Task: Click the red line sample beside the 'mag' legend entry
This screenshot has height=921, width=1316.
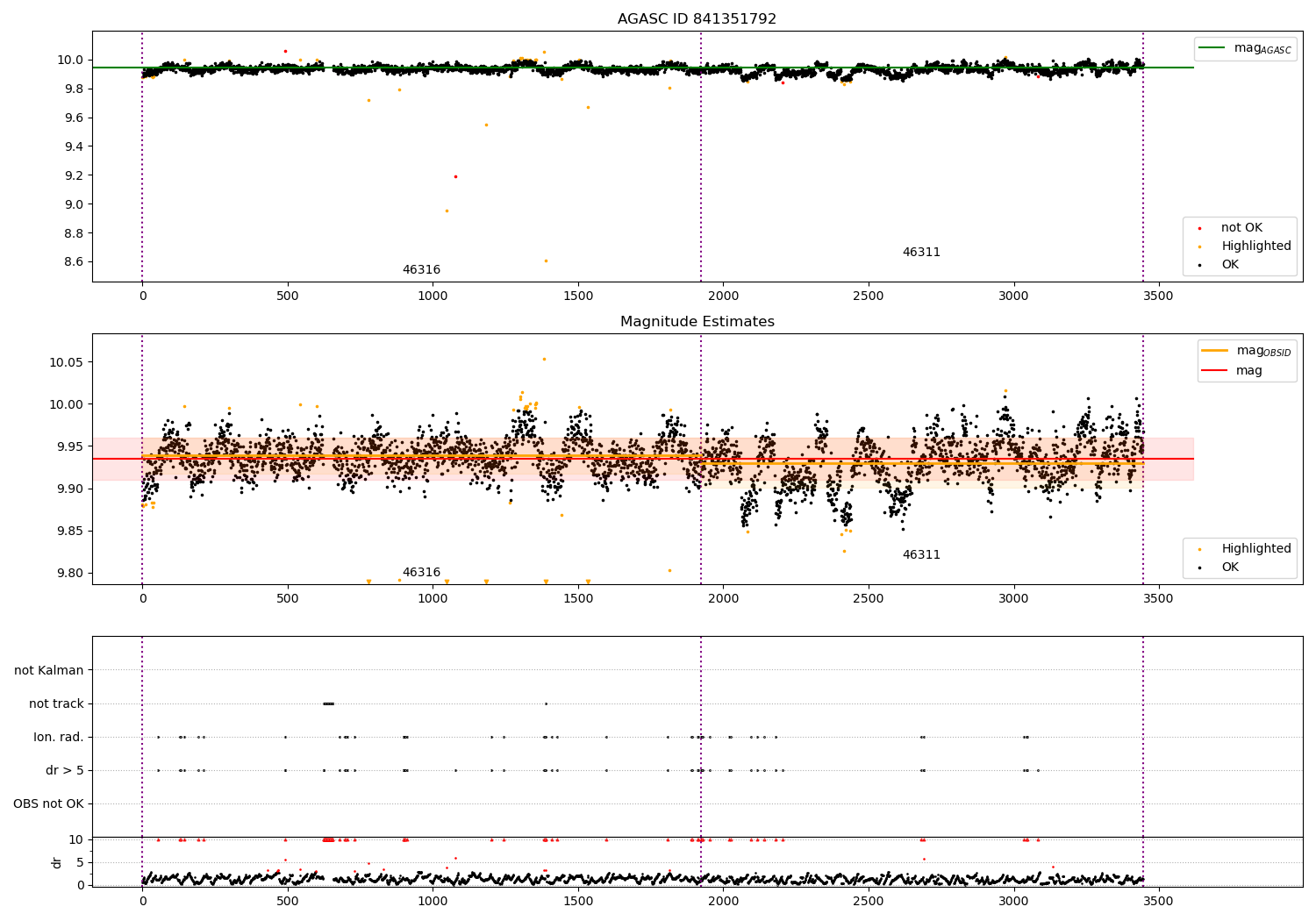Action: pyautogui.click(x=1214, y=370)
